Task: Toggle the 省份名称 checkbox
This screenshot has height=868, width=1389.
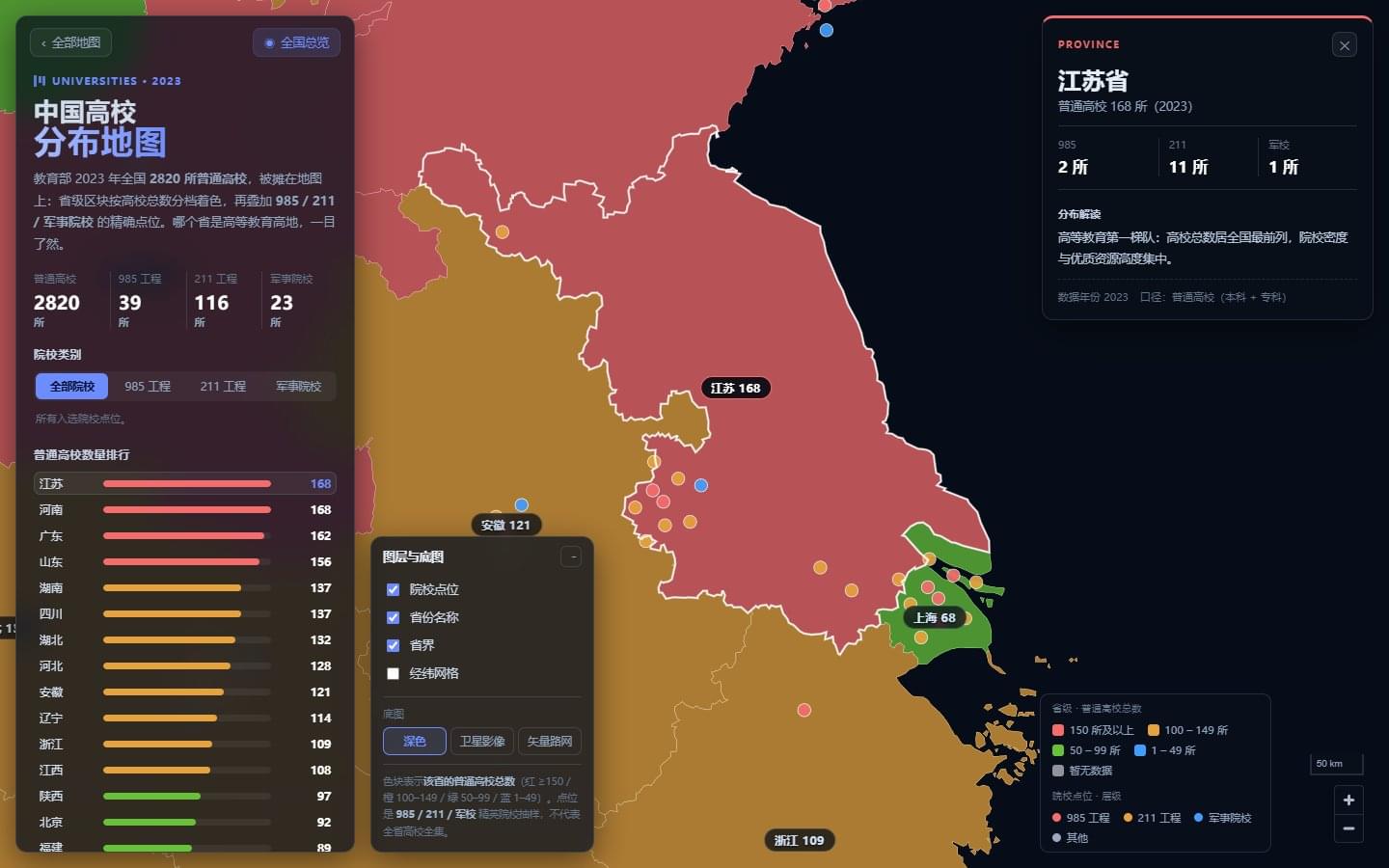Action: (393, 617)
